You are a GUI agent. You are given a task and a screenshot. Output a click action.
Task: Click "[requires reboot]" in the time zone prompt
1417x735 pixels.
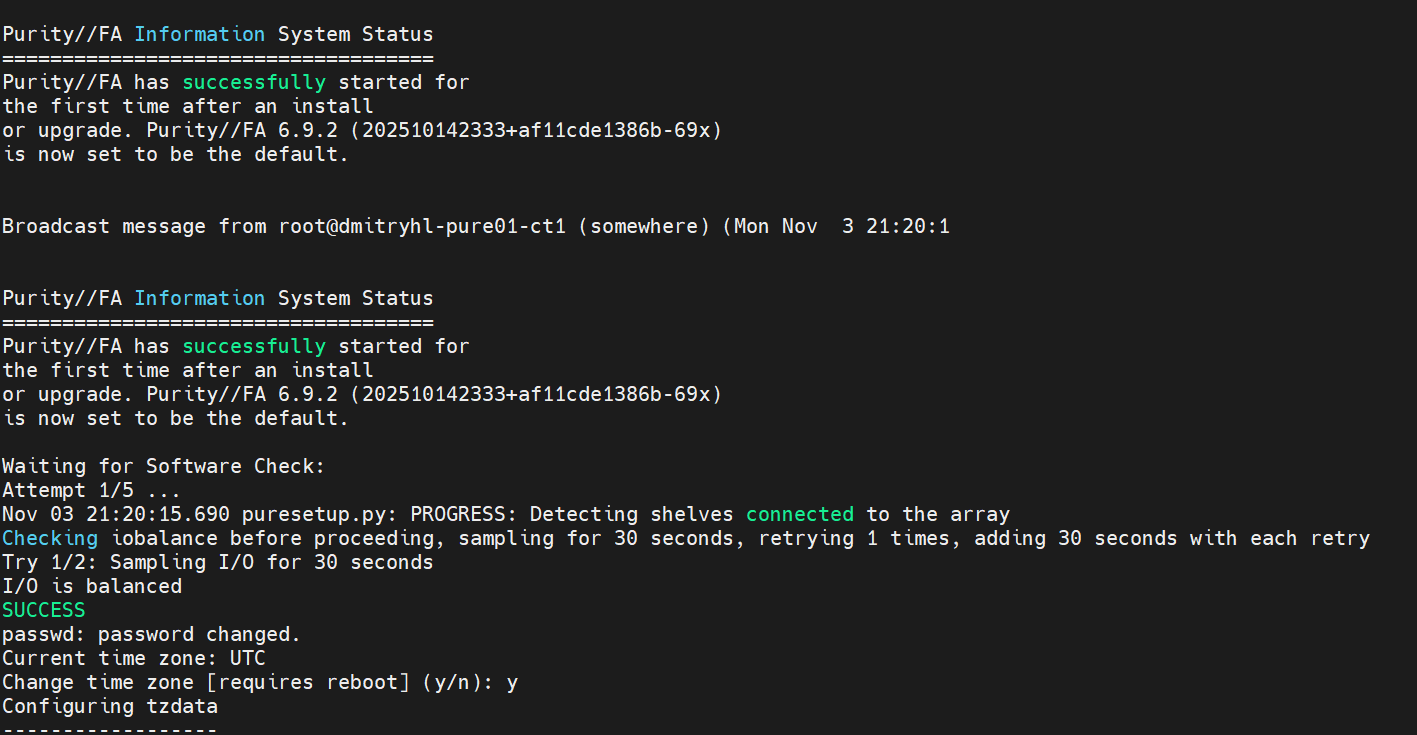click(301, 682)
